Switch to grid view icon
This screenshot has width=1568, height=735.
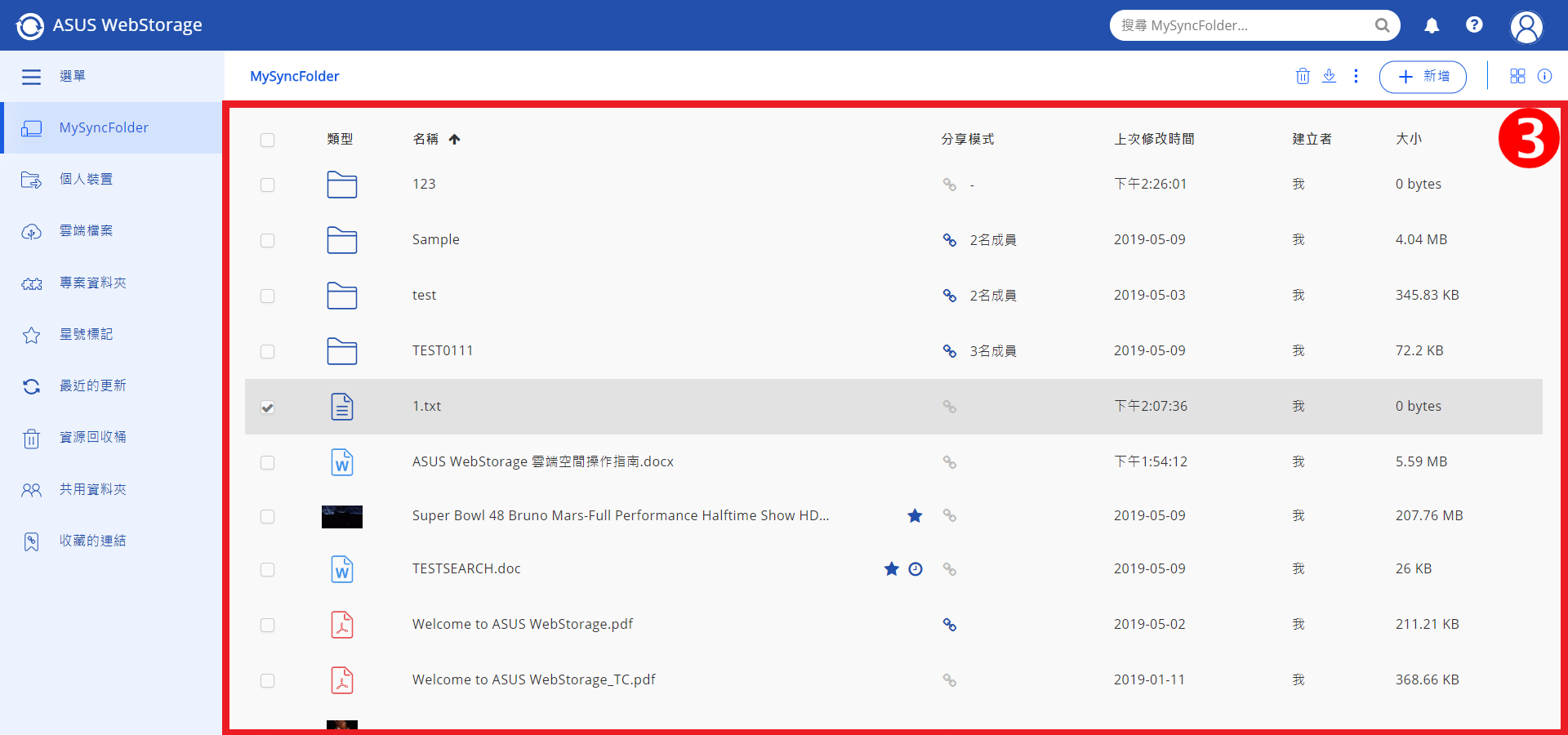click(x=1517, y=76)
